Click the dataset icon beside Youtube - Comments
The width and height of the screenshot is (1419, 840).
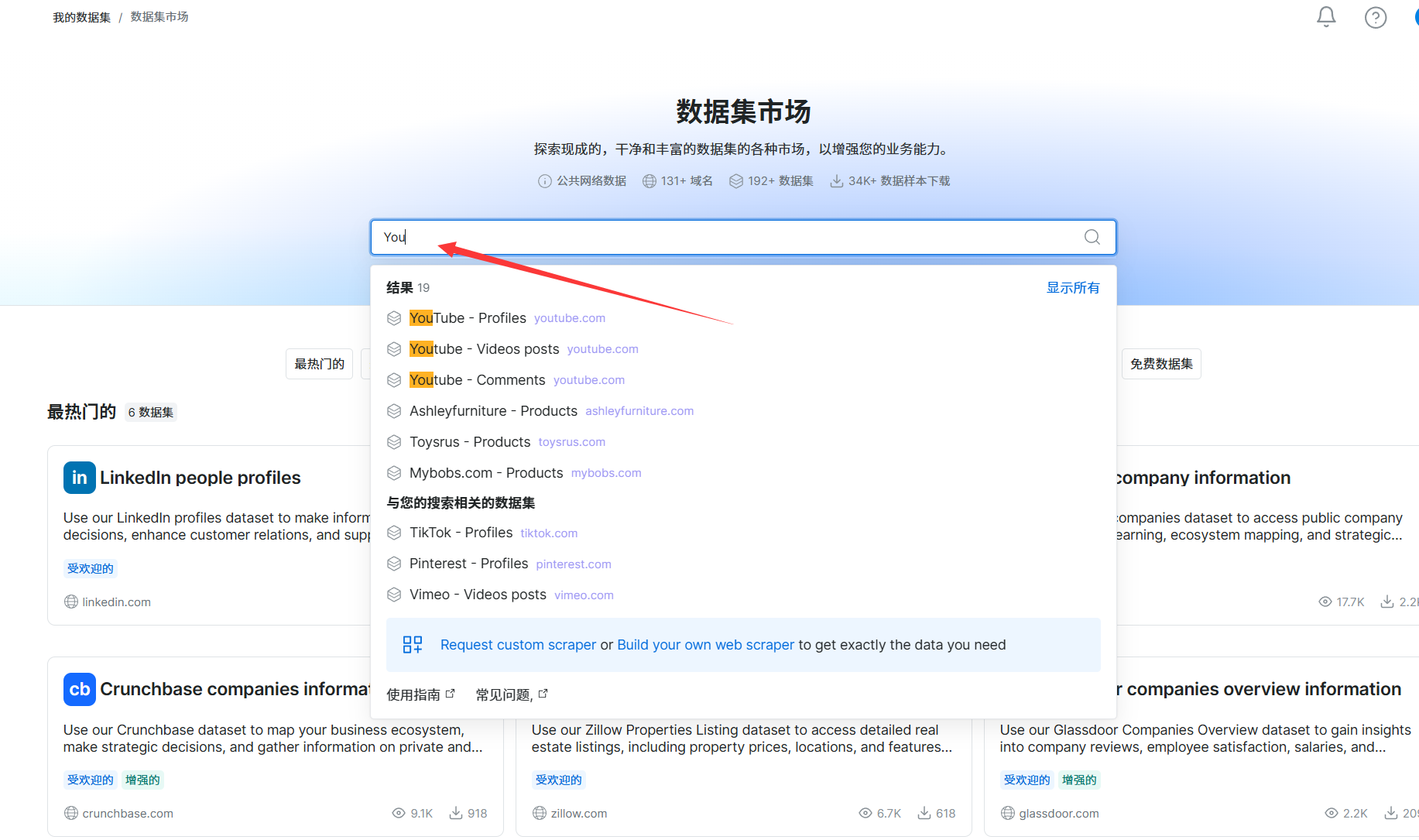(394, 380)
